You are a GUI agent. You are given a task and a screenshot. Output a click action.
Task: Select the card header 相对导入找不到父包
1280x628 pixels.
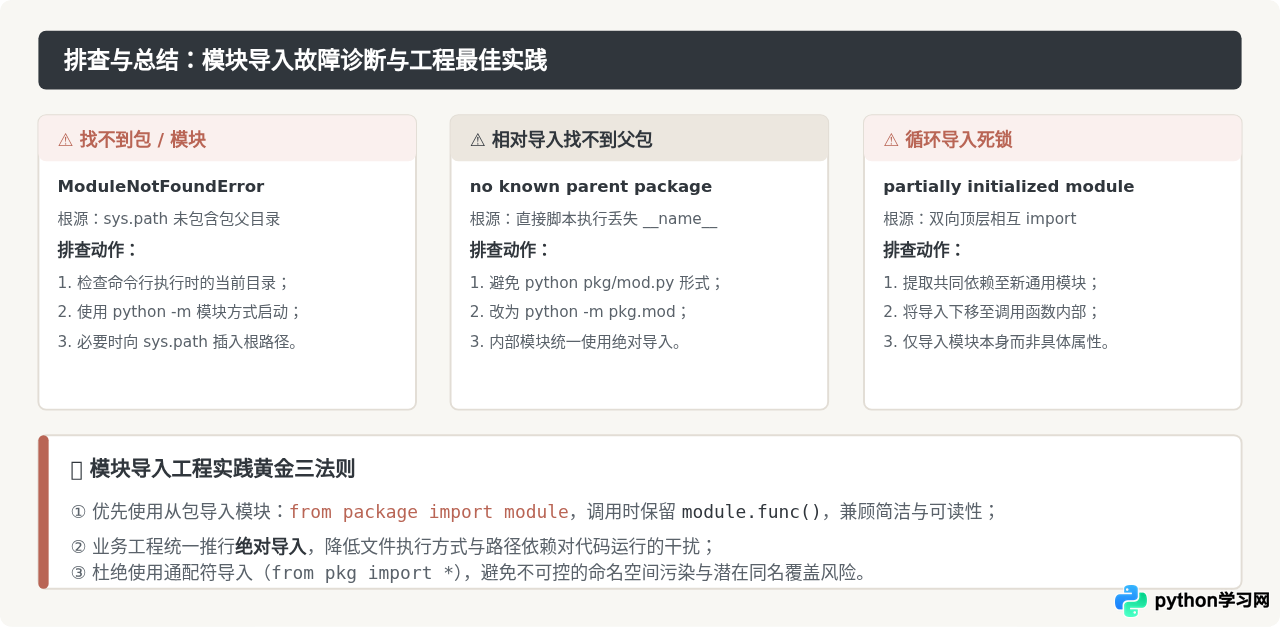639,138
